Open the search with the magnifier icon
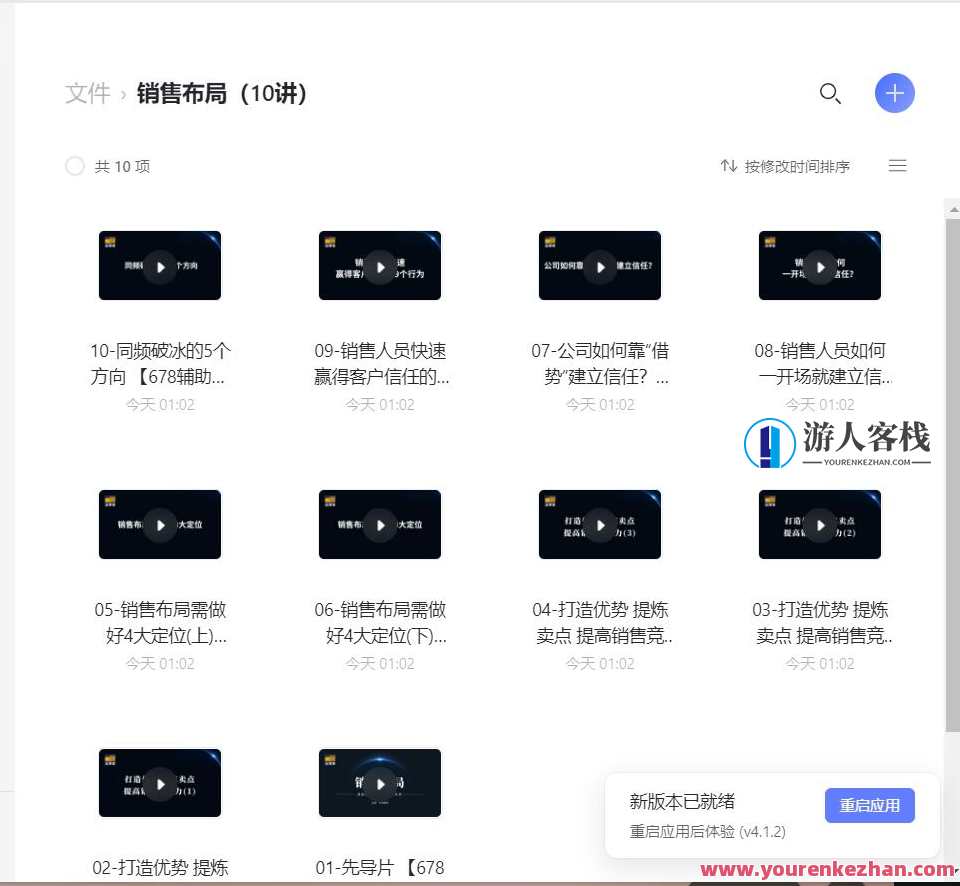 pos(831,93)
